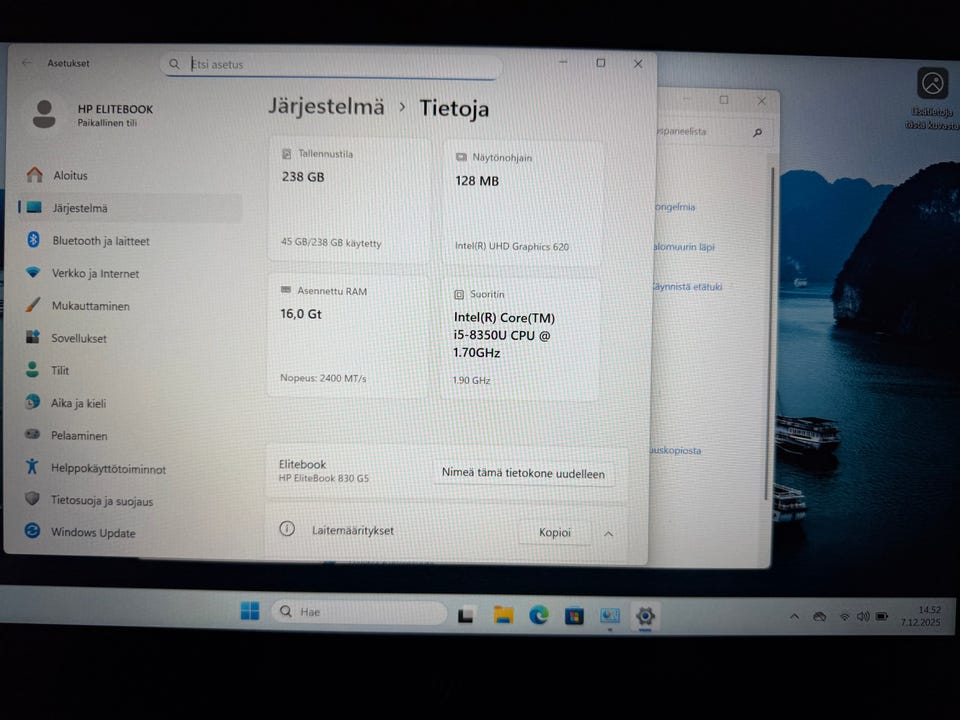Screen dimensions: 960x720
Task: Open the Asennettu RAM 16,0 Gt card
Action: pyautogui.click(x=348, y=336)
